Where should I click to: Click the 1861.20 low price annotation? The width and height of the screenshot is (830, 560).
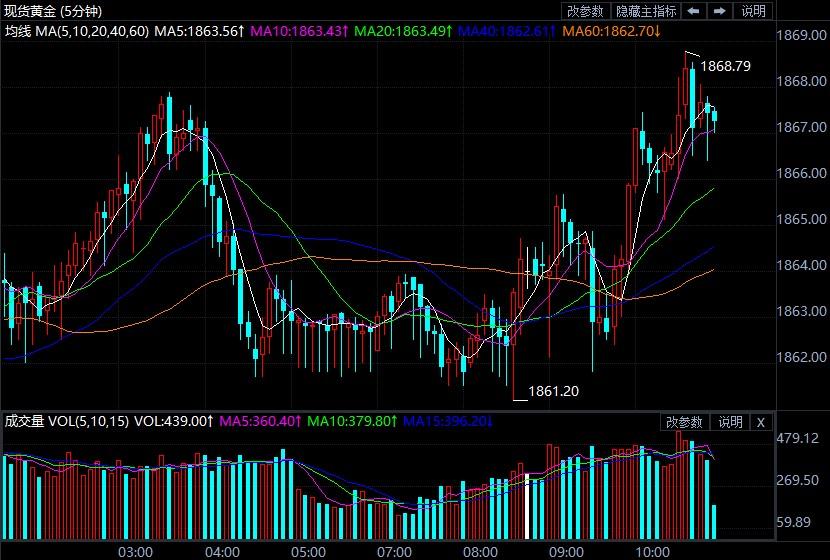coord(553,391)
